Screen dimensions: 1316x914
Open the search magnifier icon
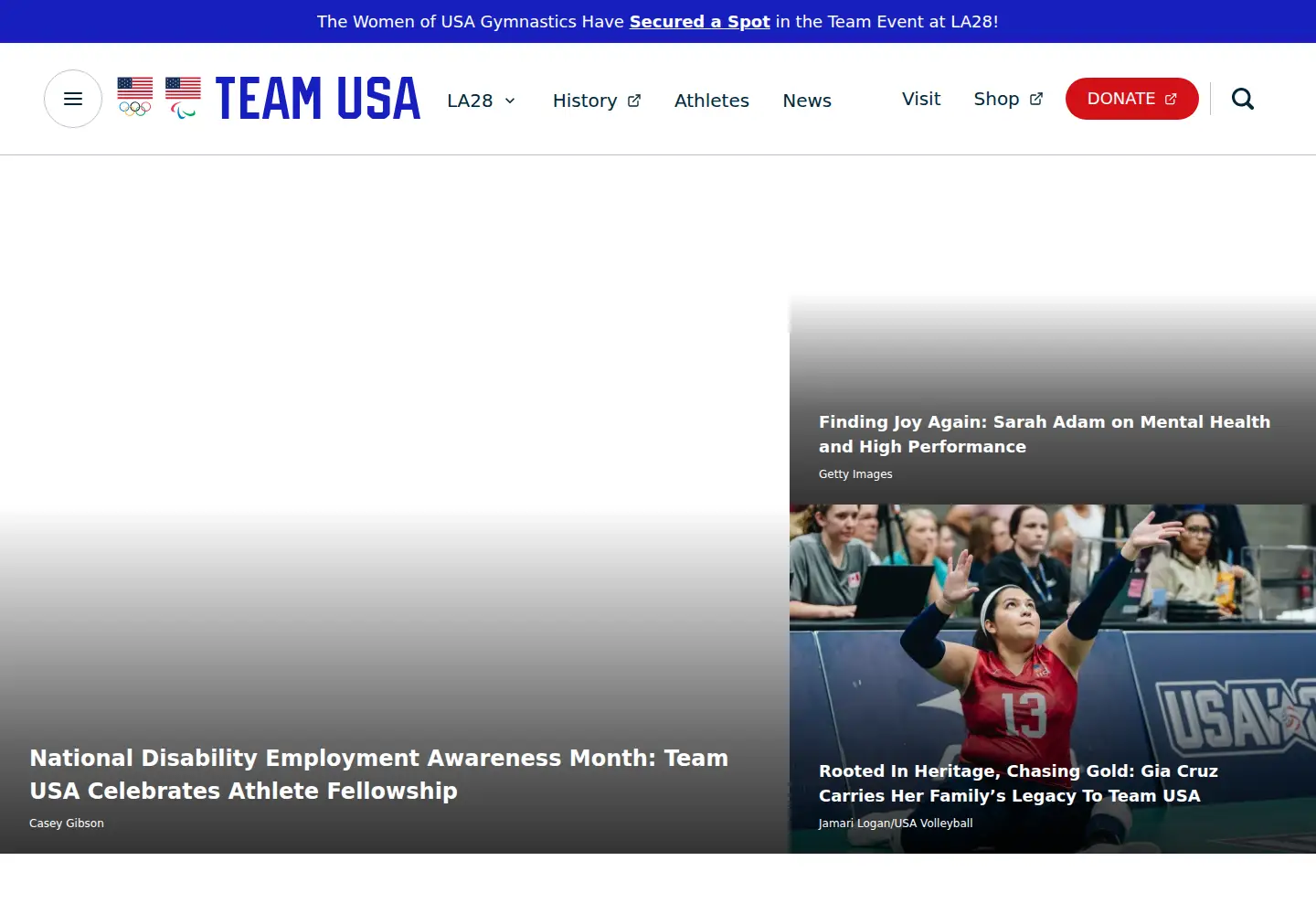pos(1243,99)
